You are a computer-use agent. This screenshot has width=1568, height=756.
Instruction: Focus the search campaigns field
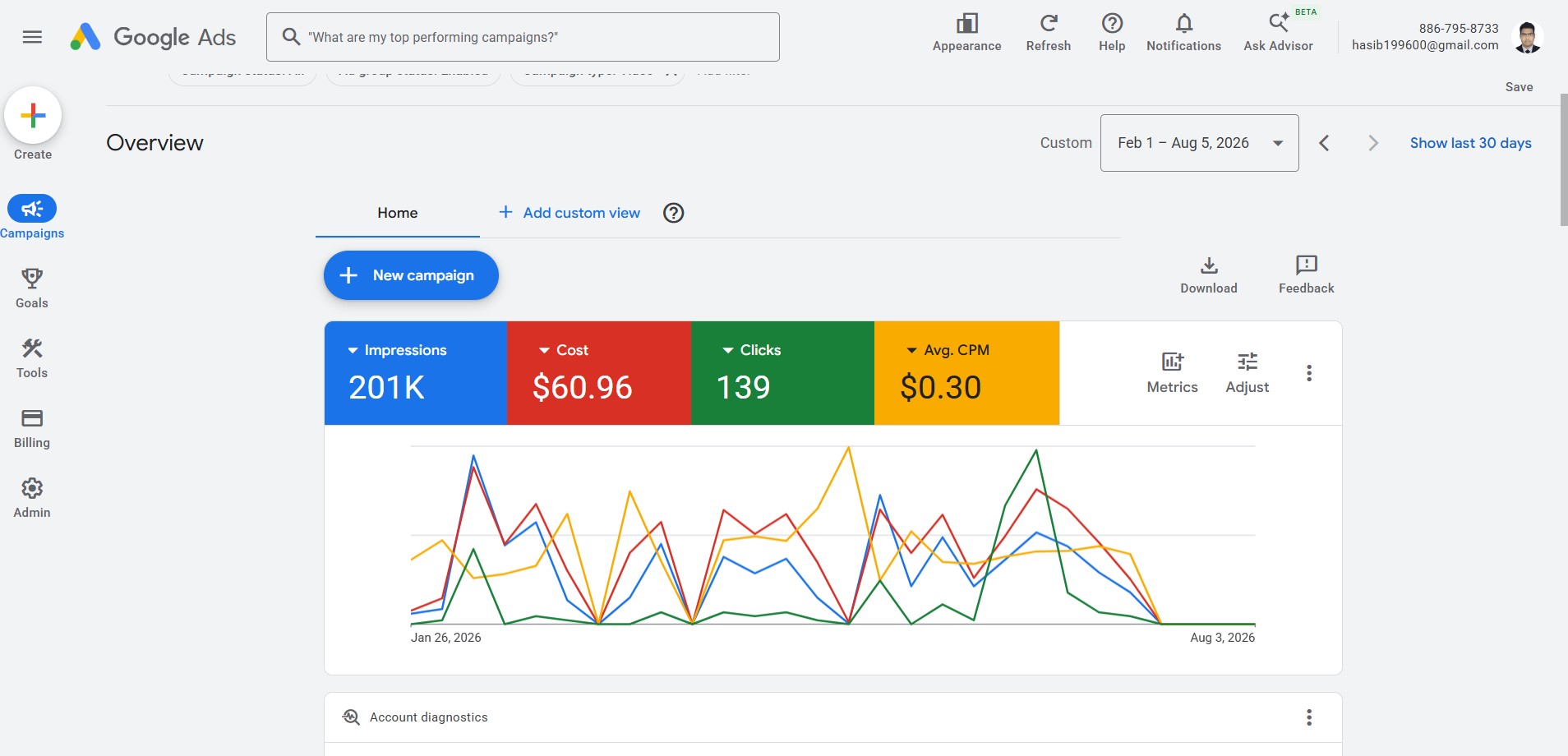point(523,37)
